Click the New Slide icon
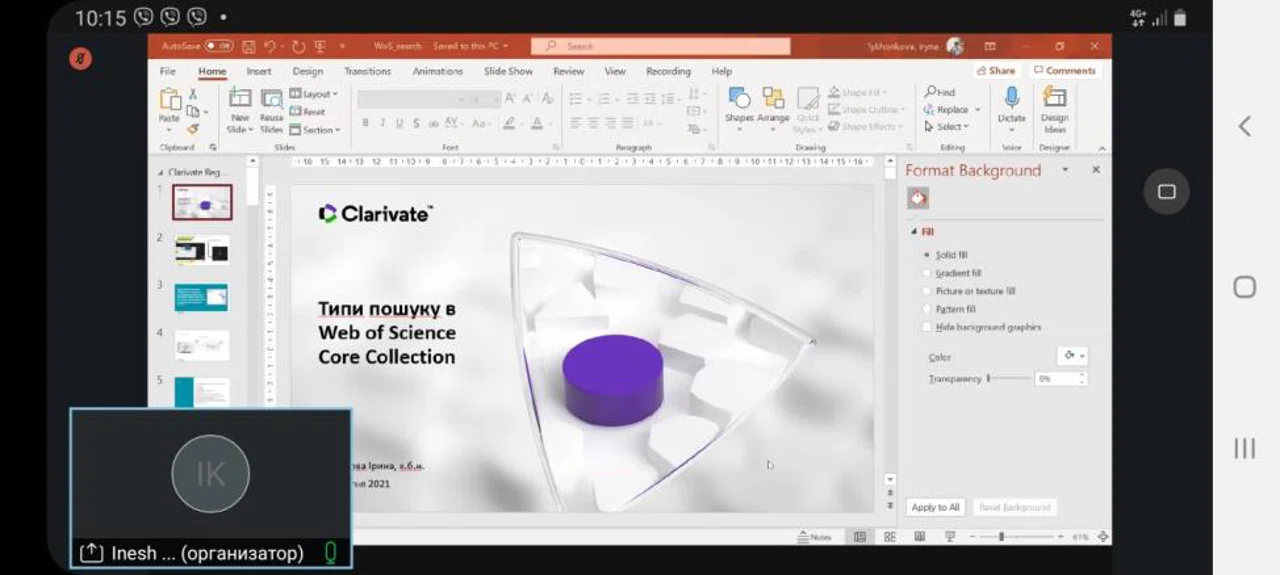 coord(239,98)
